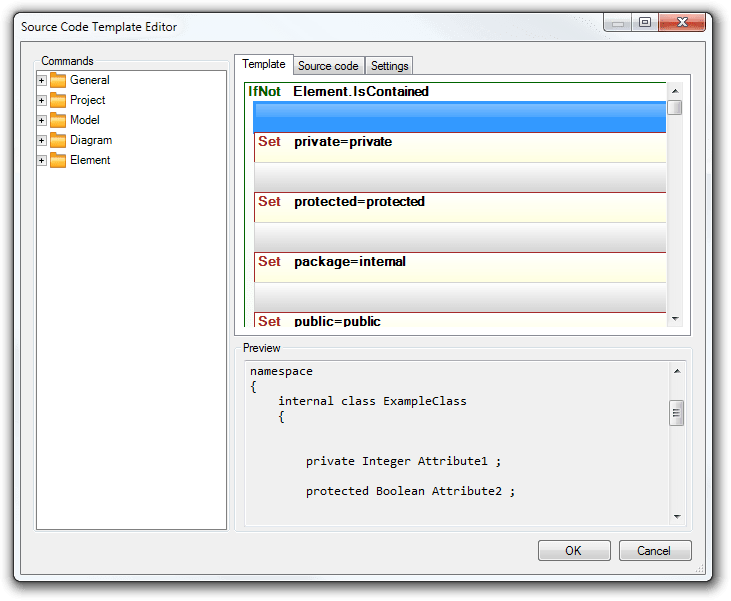The image size is (731, 601).
Task: Click private Integer Attribute1 preview line
Action: coord(403,461)
